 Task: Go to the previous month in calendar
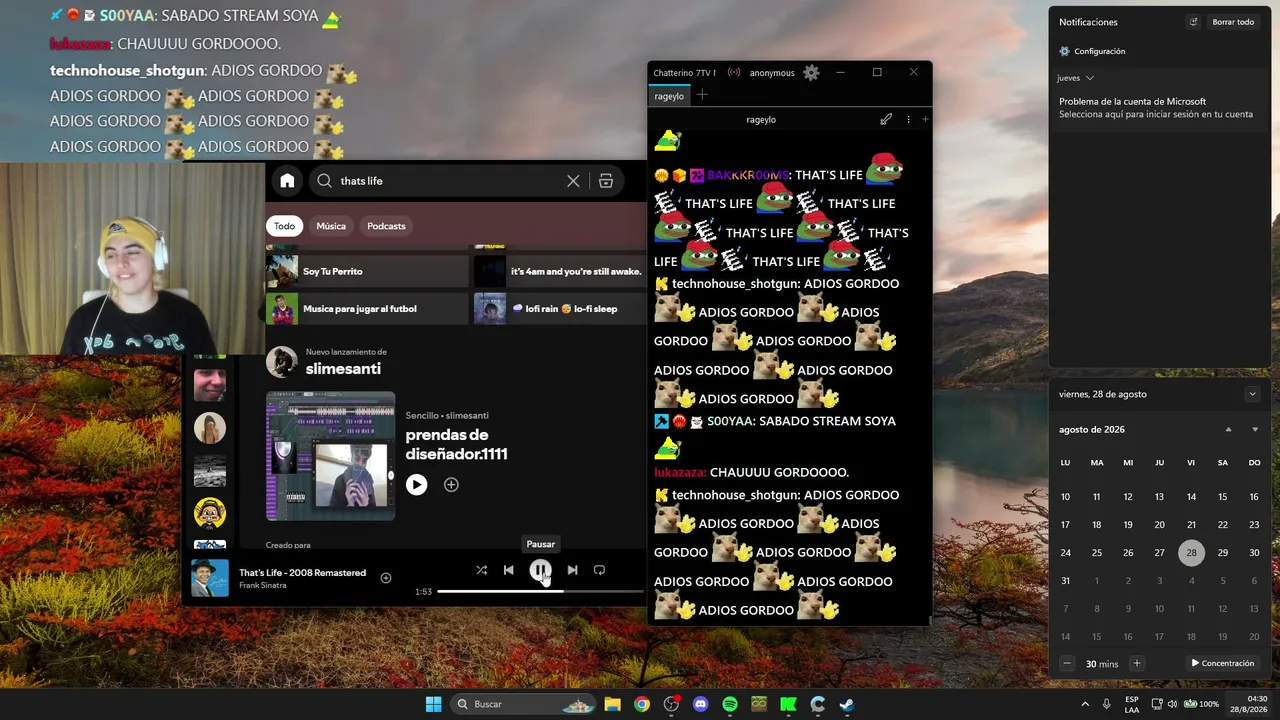pos(1229,430)
